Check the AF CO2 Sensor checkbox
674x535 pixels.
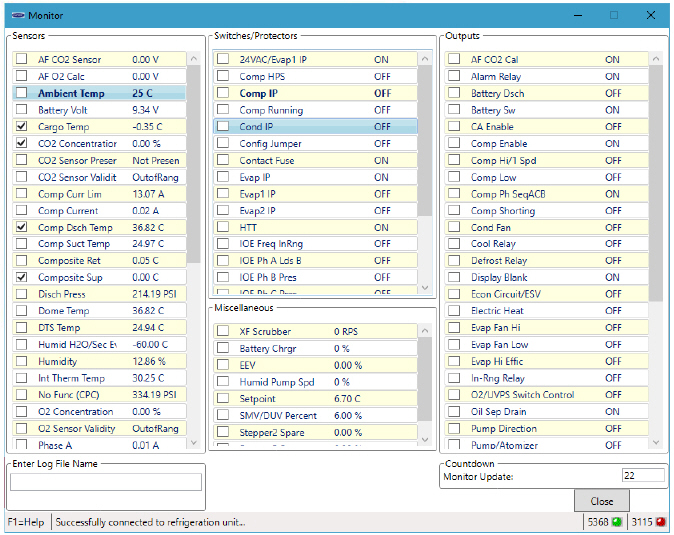pos(21,59)
